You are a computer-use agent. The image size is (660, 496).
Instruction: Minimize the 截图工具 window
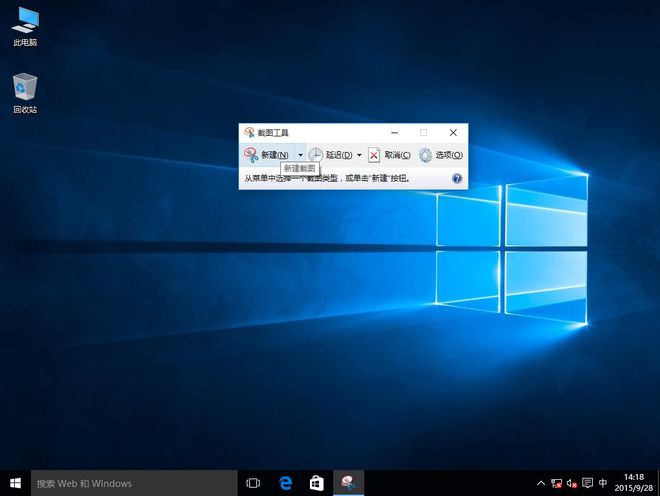click(394, 132)
